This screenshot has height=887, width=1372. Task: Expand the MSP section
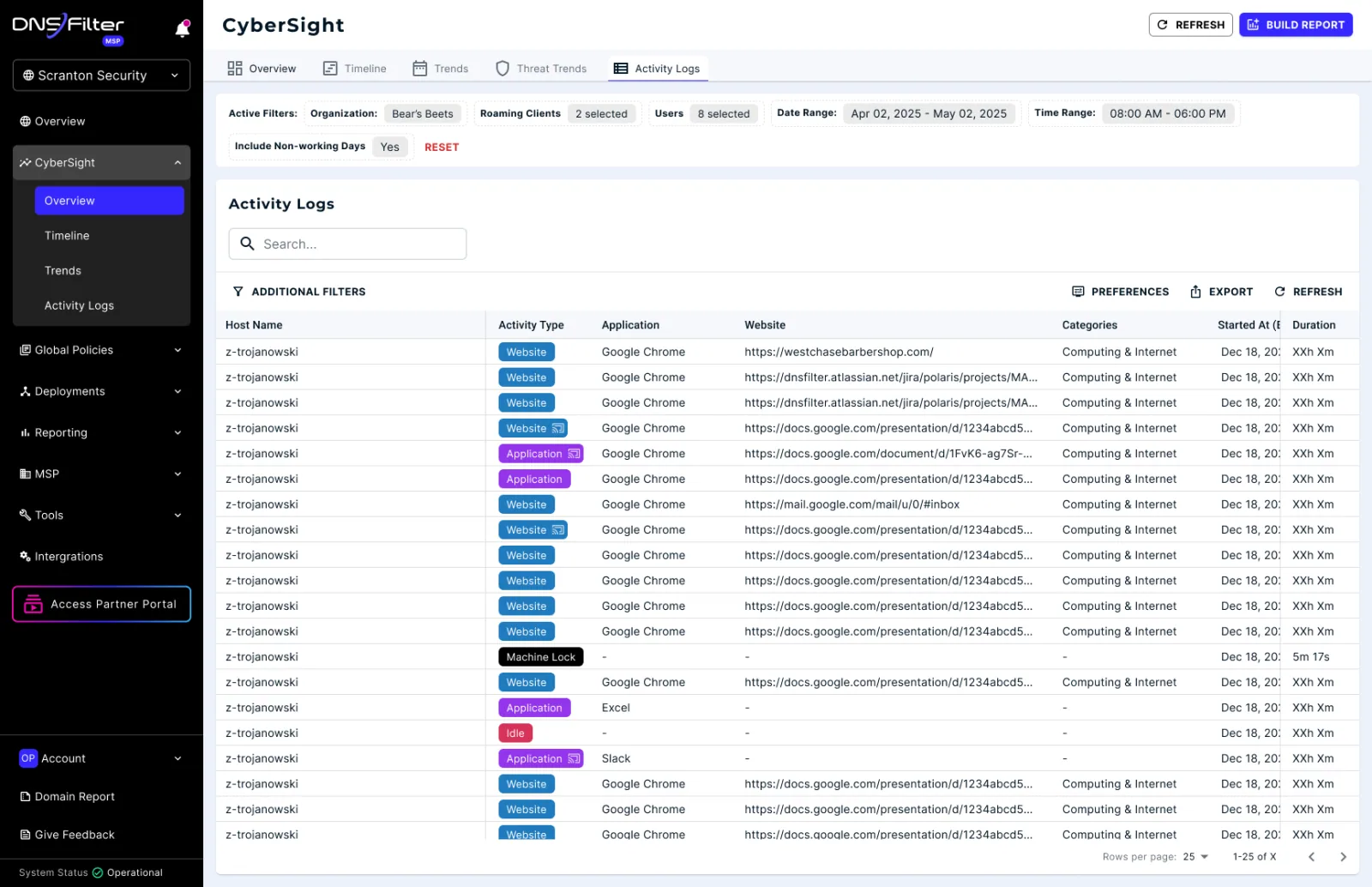pyautogui.click(x=178, y=474)
